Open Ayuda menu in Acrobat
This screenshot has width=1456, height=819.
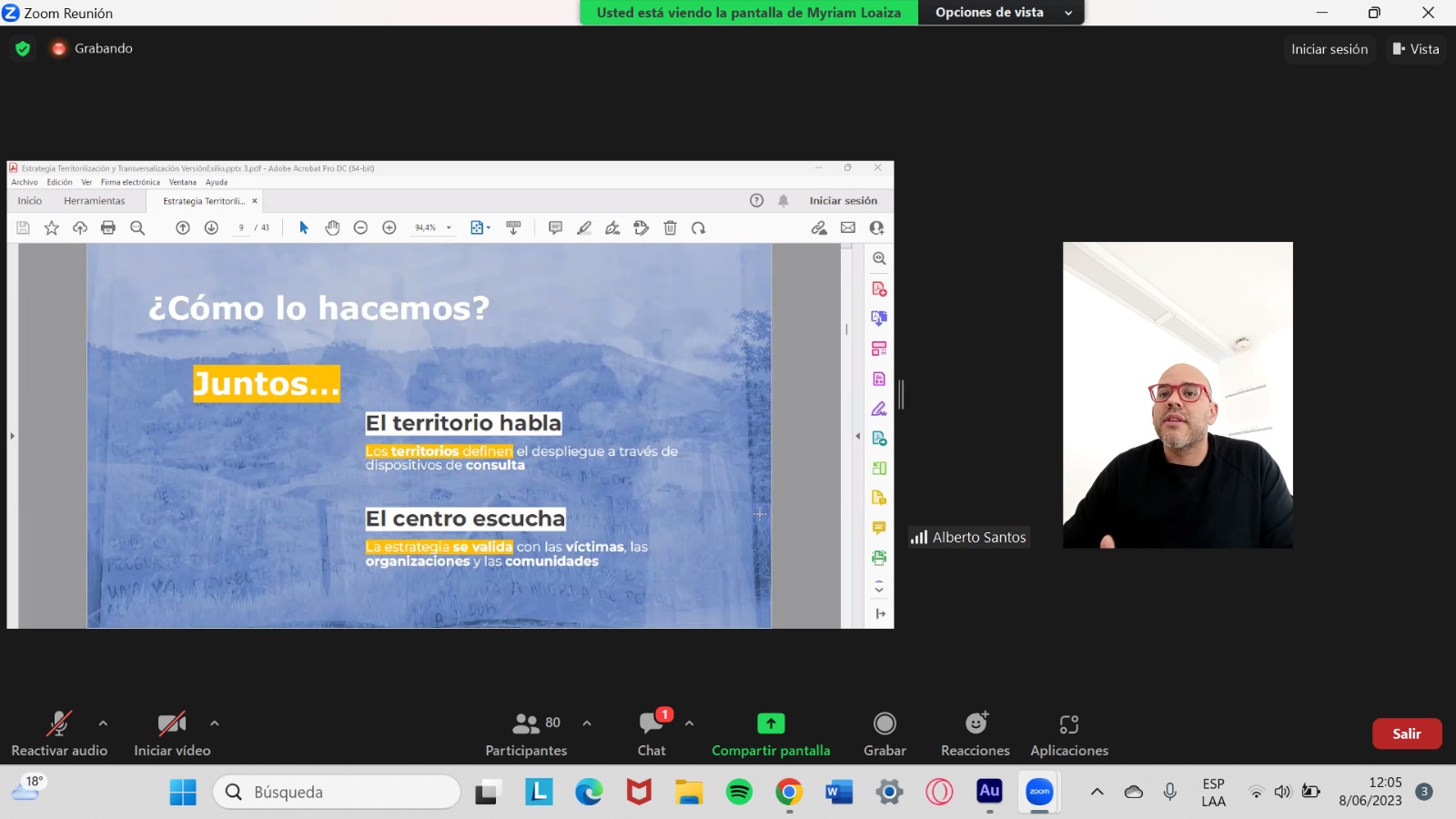[x=217, y=182]
